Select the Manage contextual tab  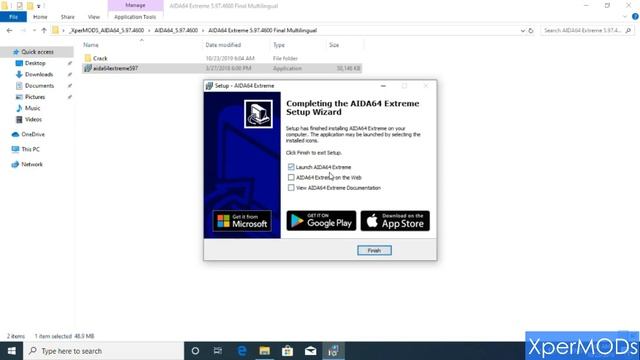pyautogui.click(x=135, y=5)
